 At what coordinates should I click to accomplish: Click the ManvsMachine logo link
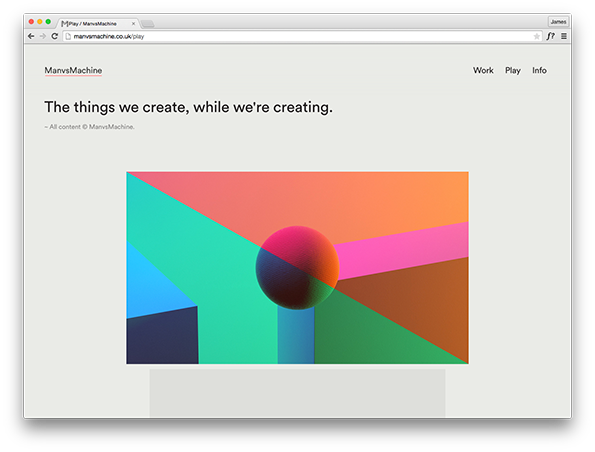(x=73, y=71)
